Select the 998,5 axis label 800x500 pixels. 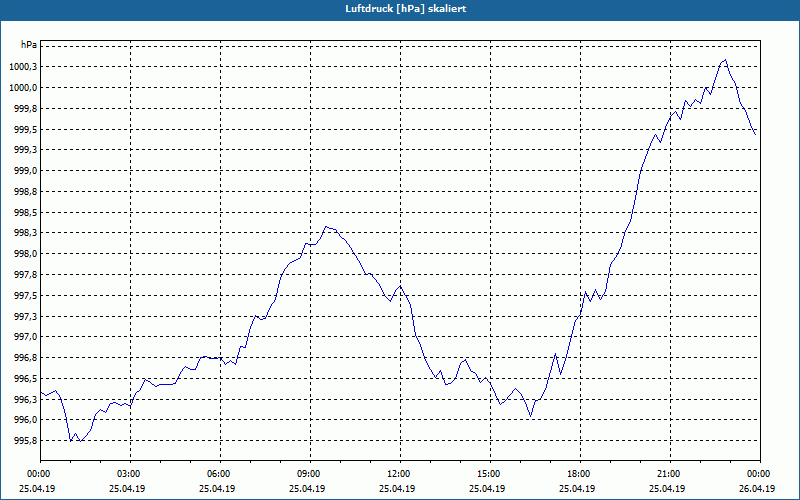click(27, 212)
